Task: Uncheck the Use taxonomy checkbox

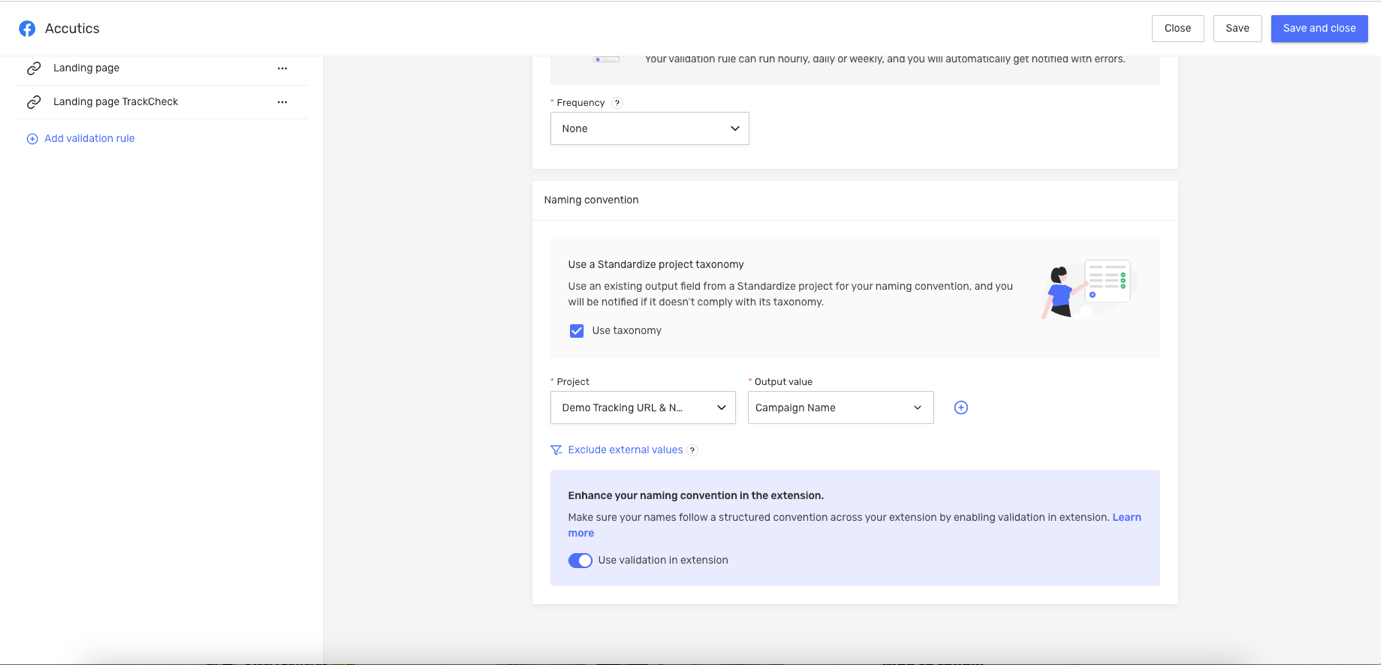Action: coord(577,331)
